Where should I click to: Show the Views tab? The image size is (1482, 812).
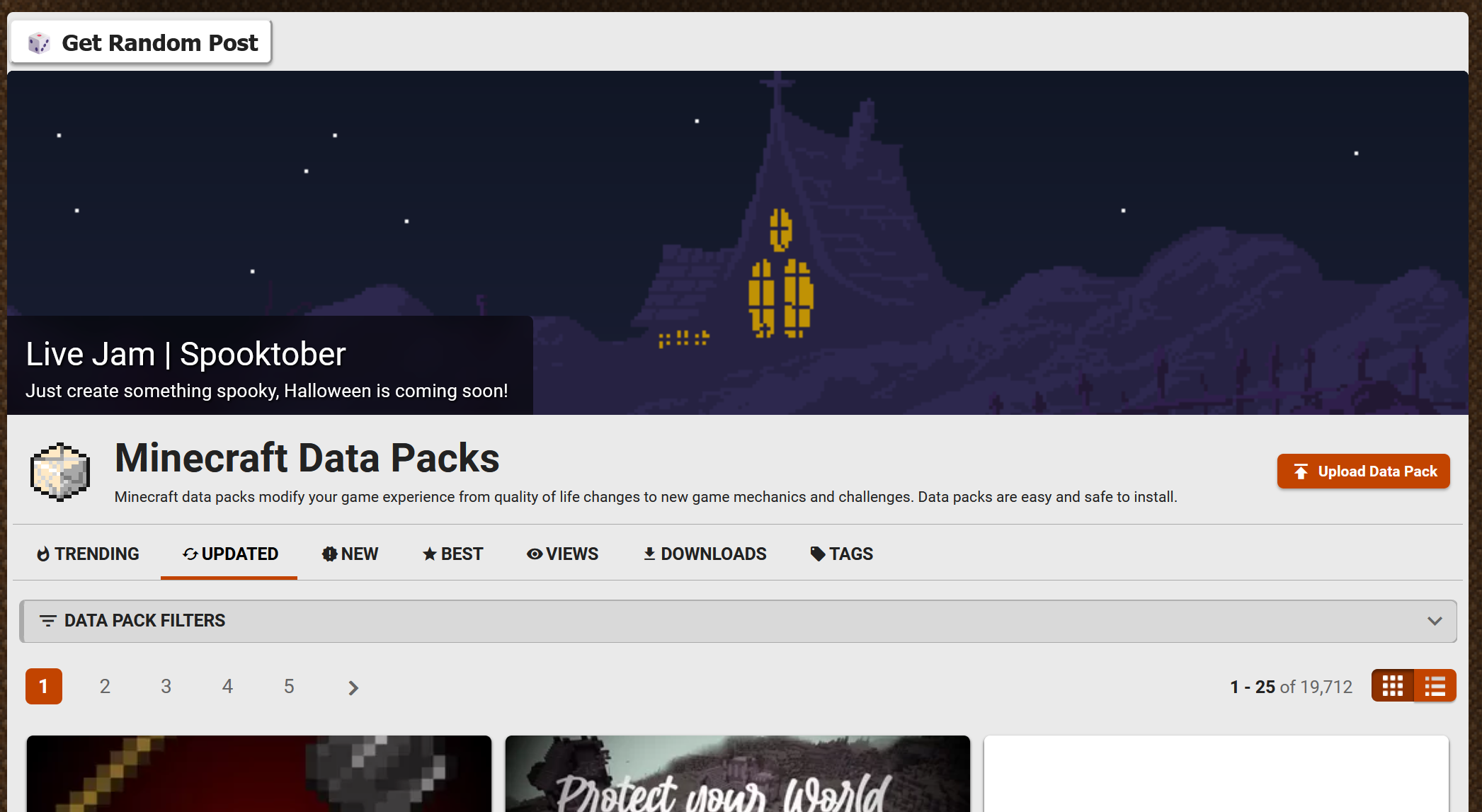pos(562,554)
